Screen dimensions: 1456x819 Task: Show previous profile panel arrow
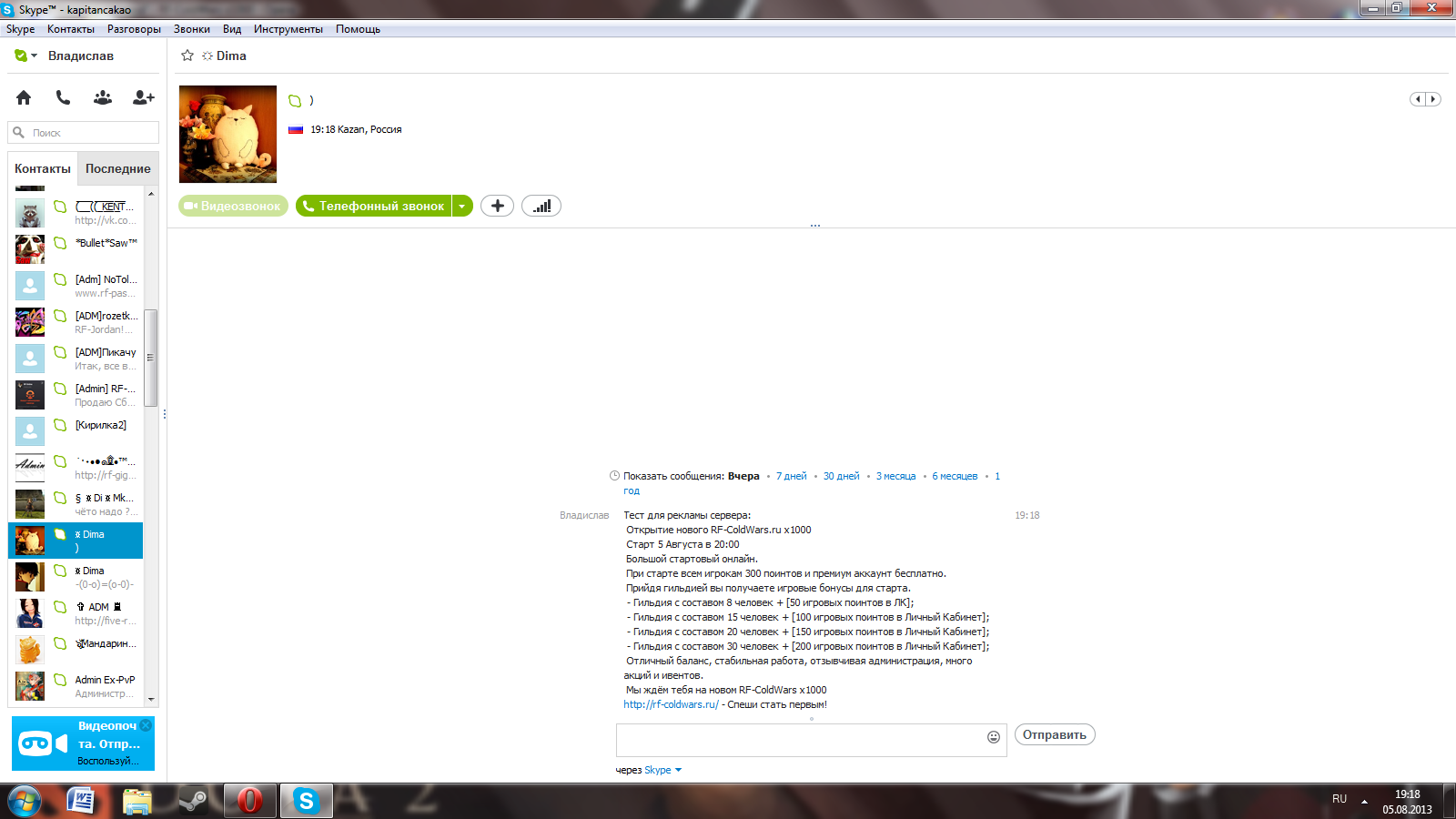[x=1418, y=99]
